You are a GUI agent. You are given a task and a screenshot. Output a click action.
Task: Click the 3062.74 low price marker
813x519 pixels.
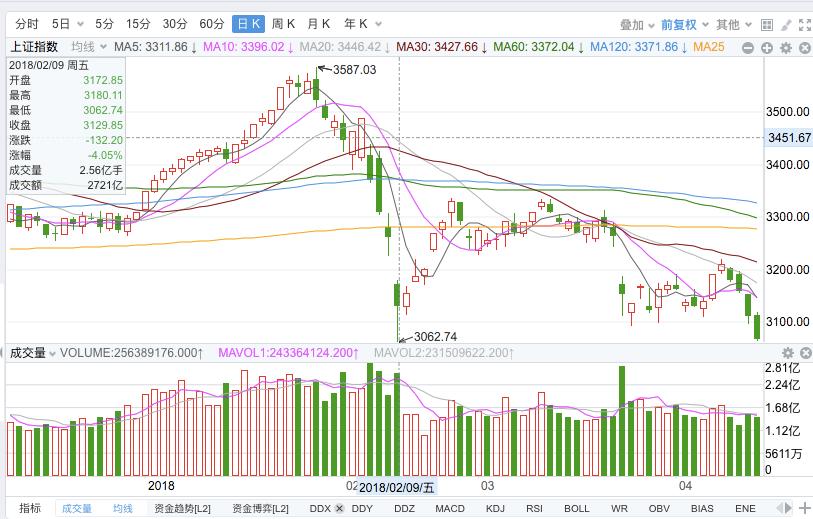[436, 336]
